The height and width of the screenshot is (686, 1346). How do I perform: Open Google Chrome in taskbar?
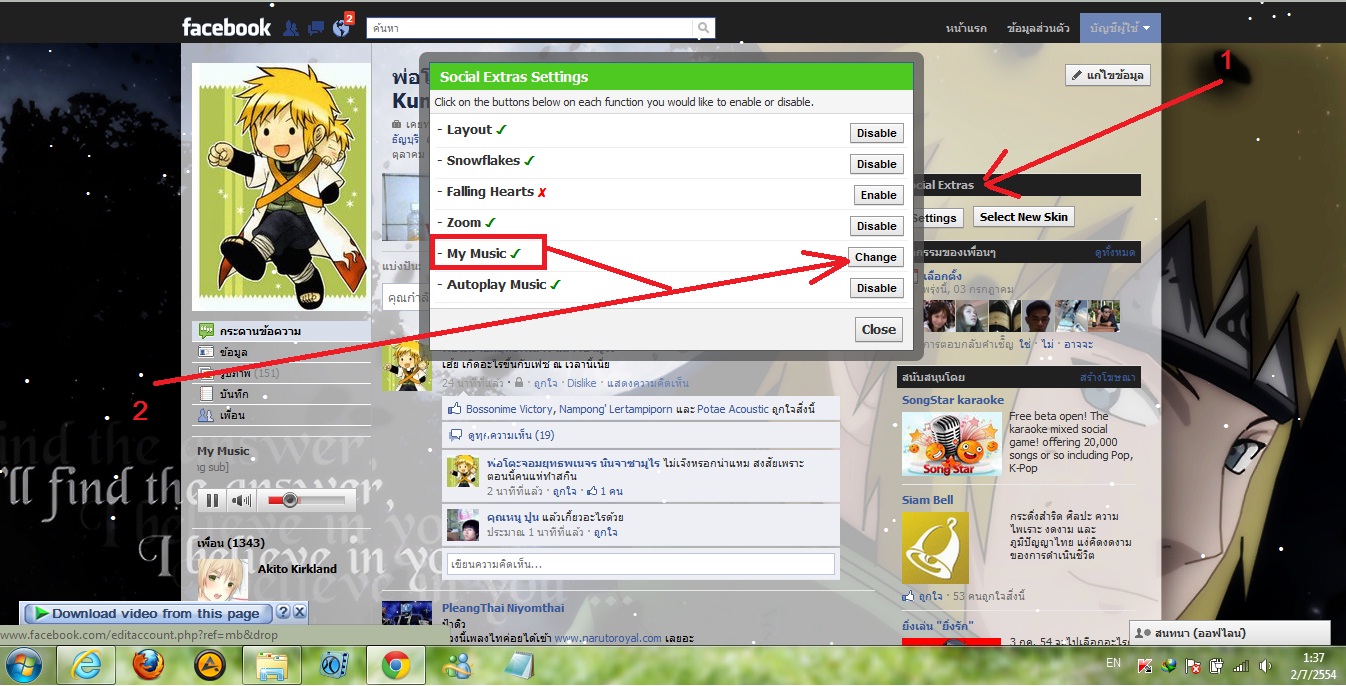(x=396, y=665)
